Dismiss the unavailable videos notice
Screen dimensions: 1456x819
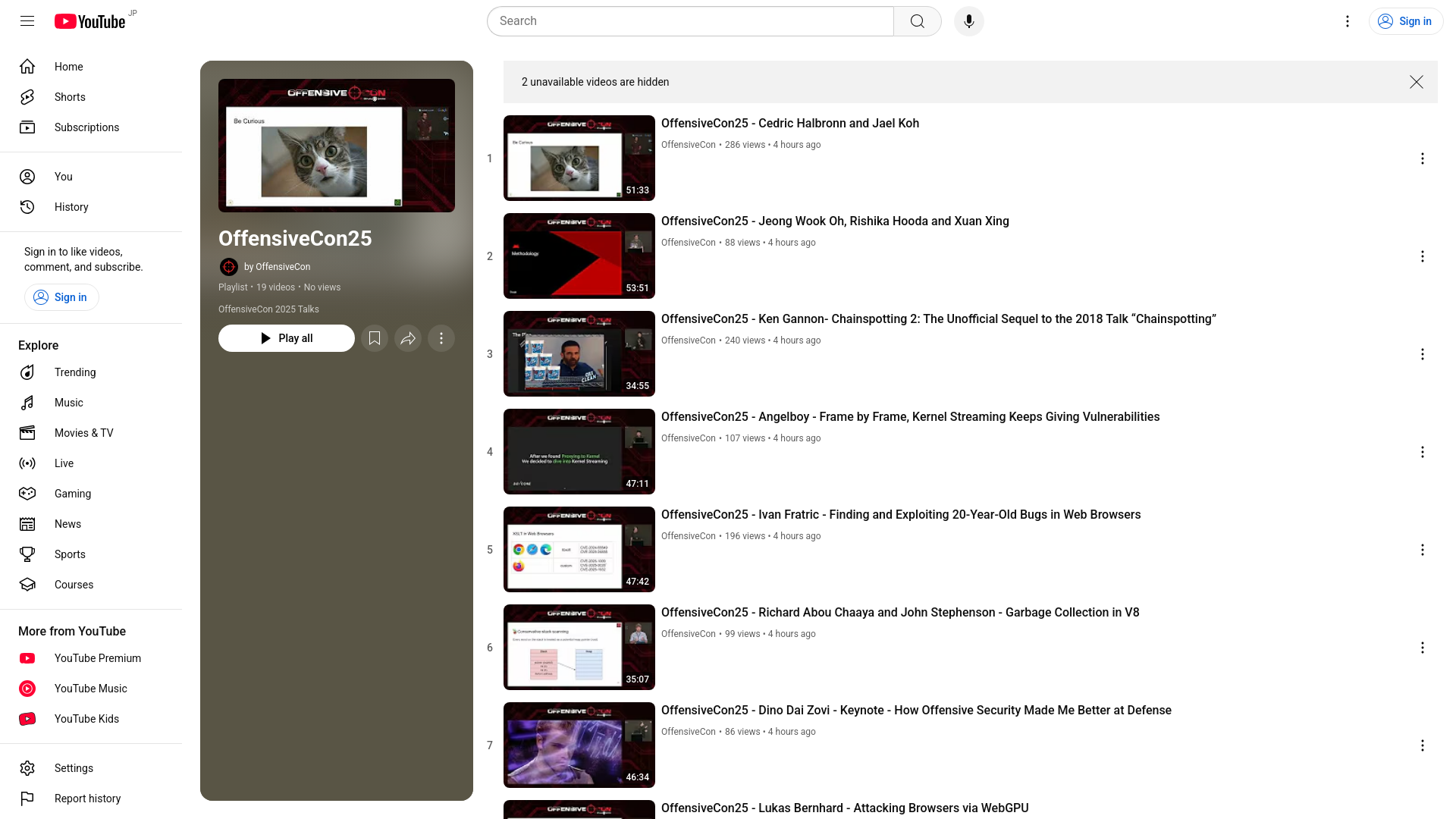click(1417, 82)
